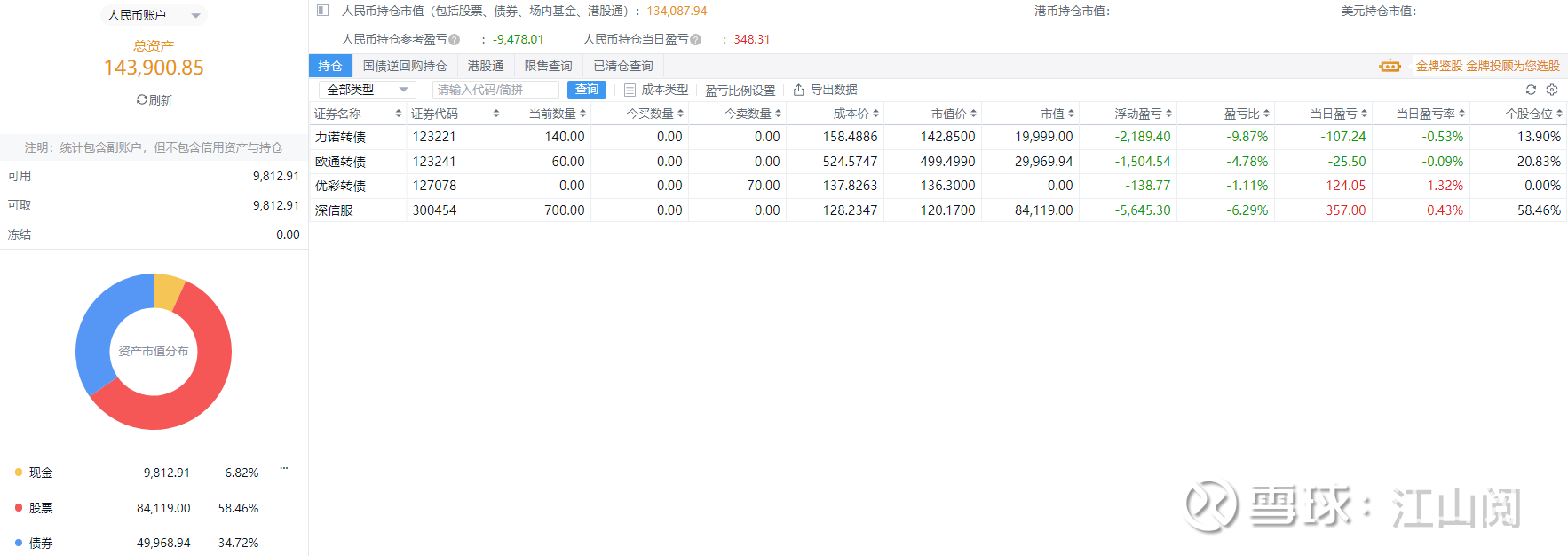Open table settings gear icon
The height and width of the screenshot is (556, 1568).
point(1552,90)
